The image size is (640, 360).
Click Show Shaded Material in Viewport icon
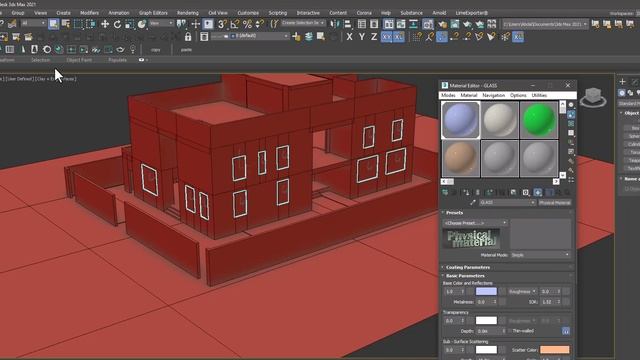[x=538, y=192]
